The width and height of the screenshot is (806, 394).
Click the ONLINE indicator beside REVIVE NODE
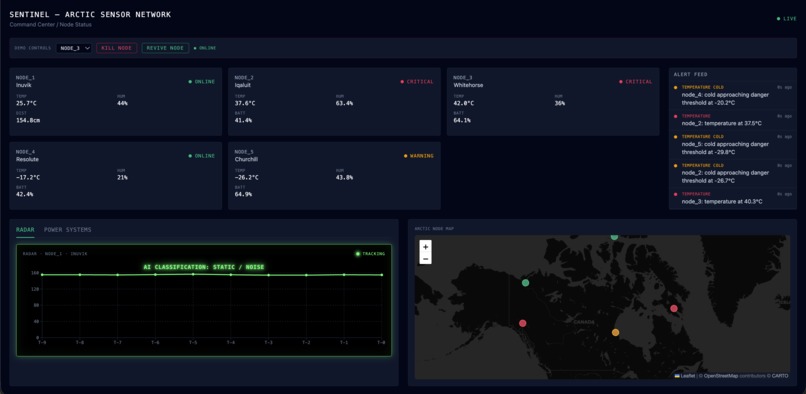pyautogui.click(x=205, y=48)
